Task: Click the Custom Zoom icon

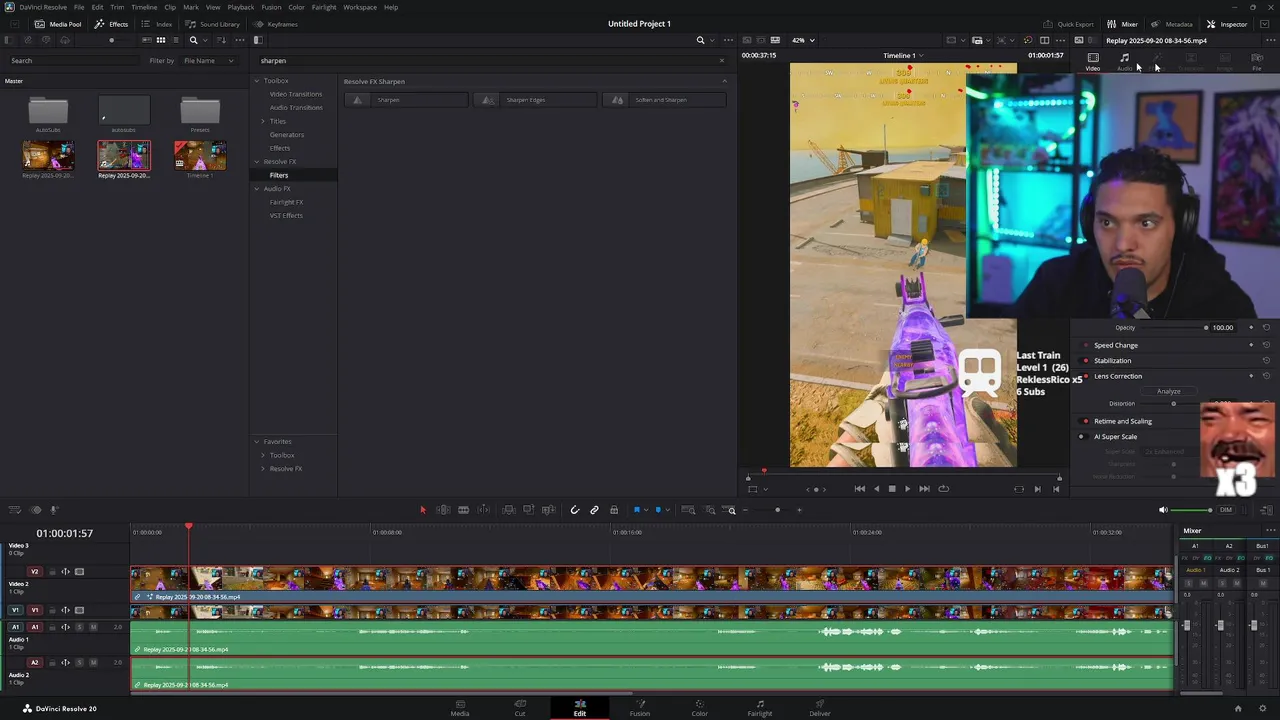Action: pos(731,510)
